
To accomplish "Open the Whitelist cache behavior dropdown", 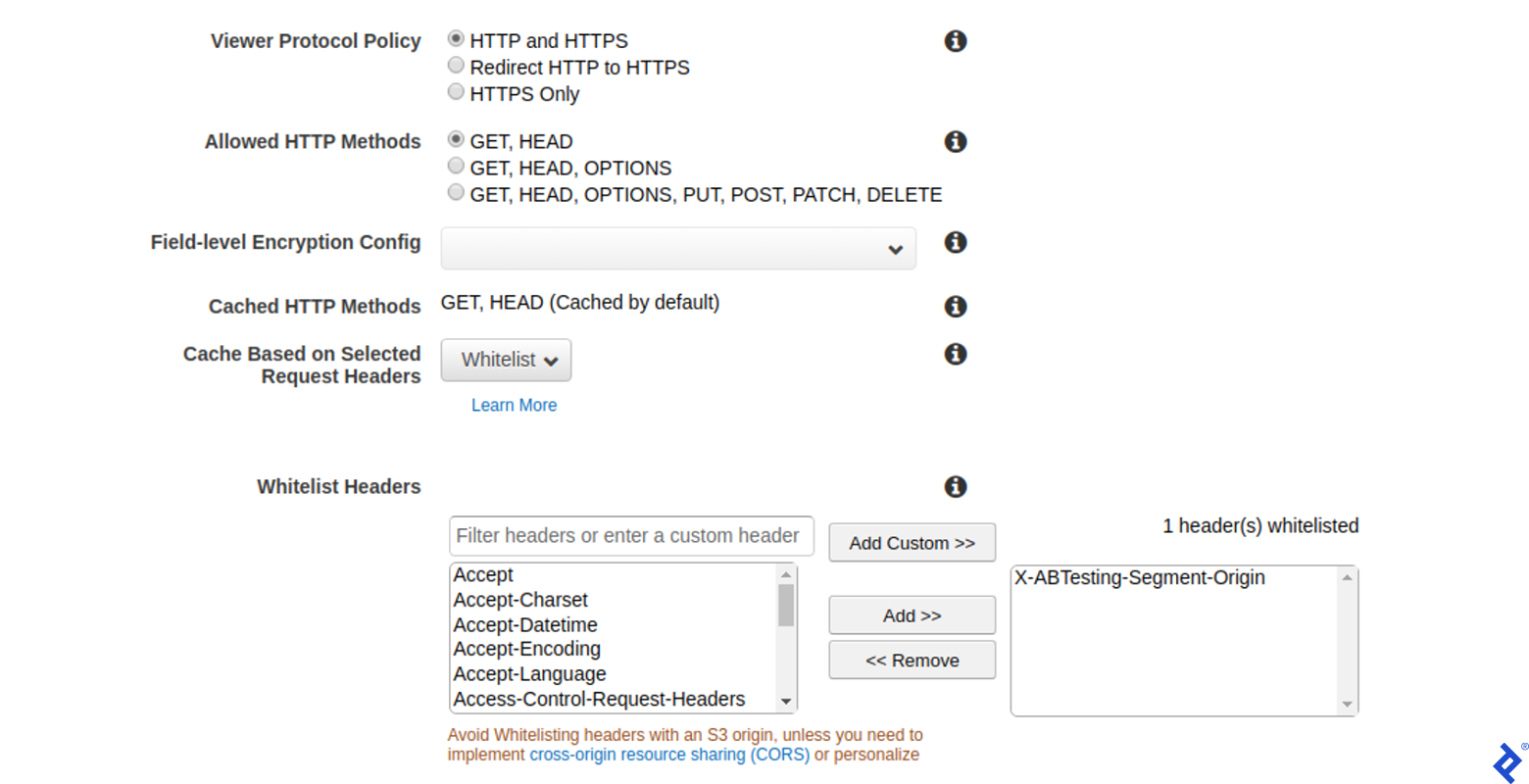I will (506, 360).
